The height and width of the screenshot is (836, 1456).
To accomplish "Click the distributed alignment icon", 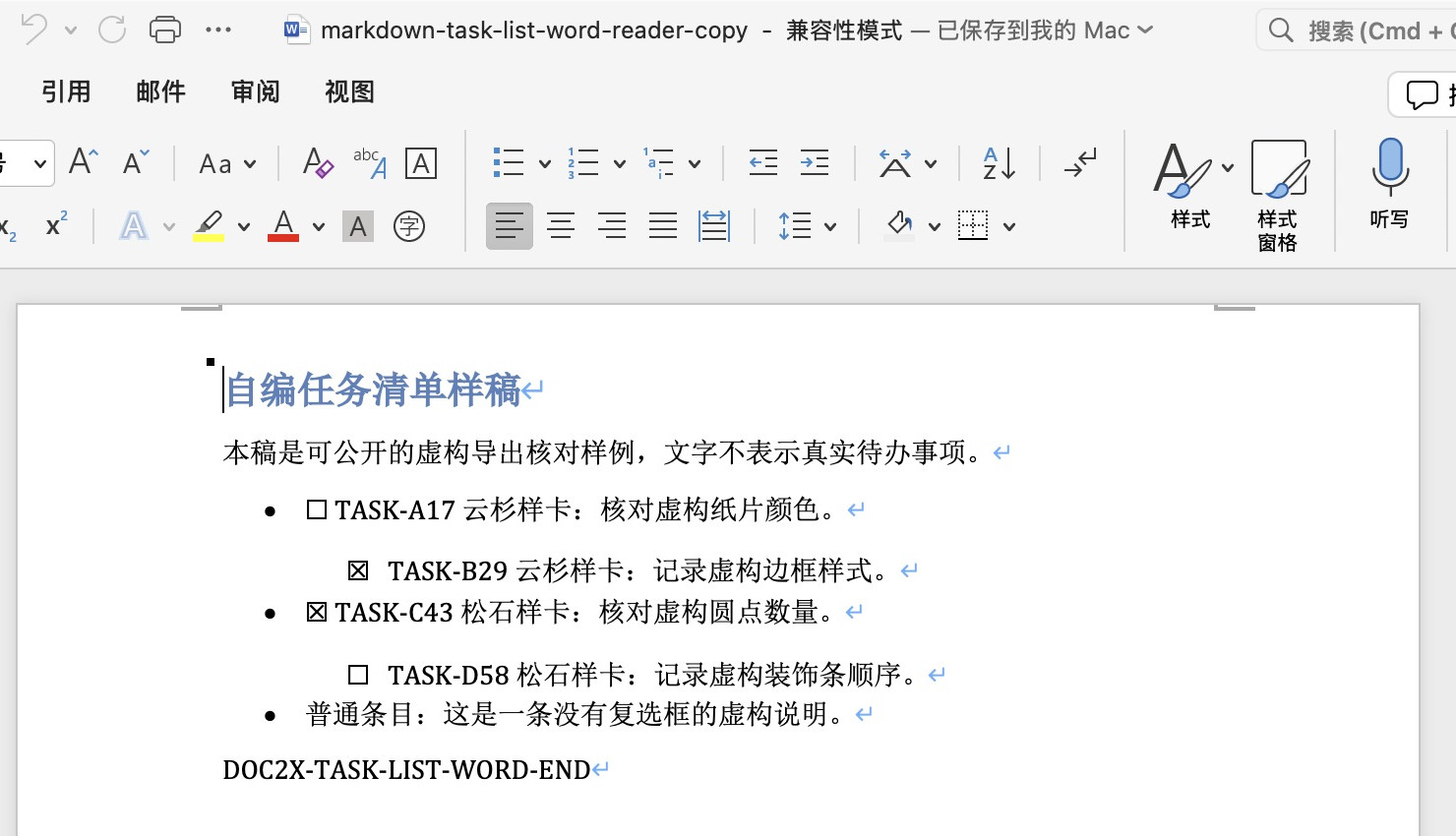I will 714,226.
